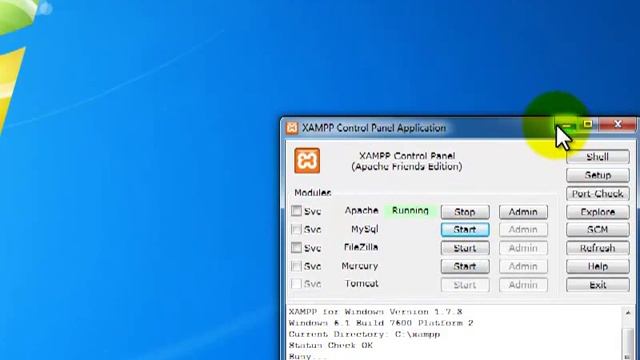Open the Help button

598,266
